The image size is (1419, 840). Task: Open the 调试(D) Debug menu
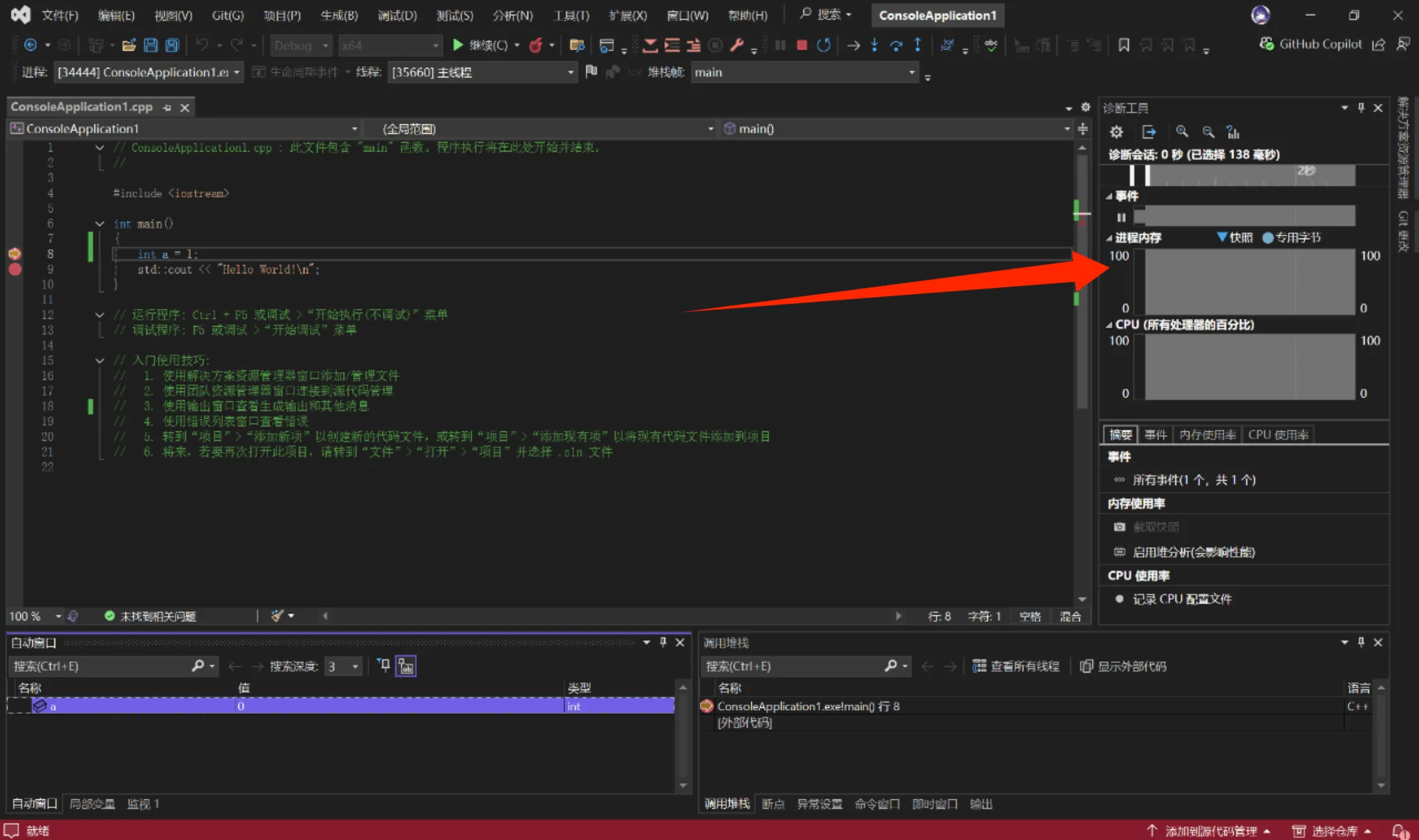(x=397, y=15)
